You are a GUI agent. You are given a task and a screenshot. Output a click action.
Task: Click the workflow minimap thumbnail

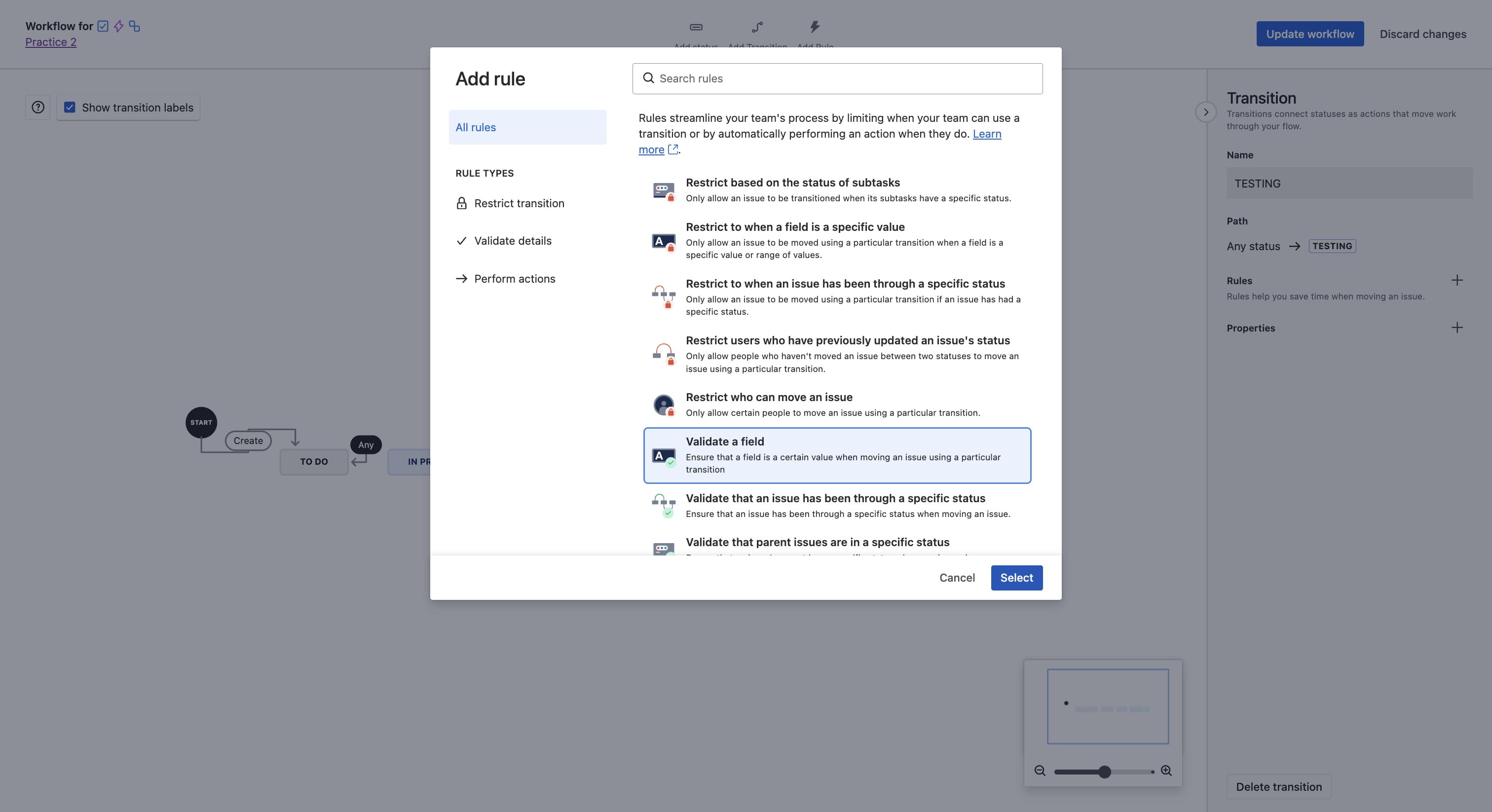[1108, 706]
